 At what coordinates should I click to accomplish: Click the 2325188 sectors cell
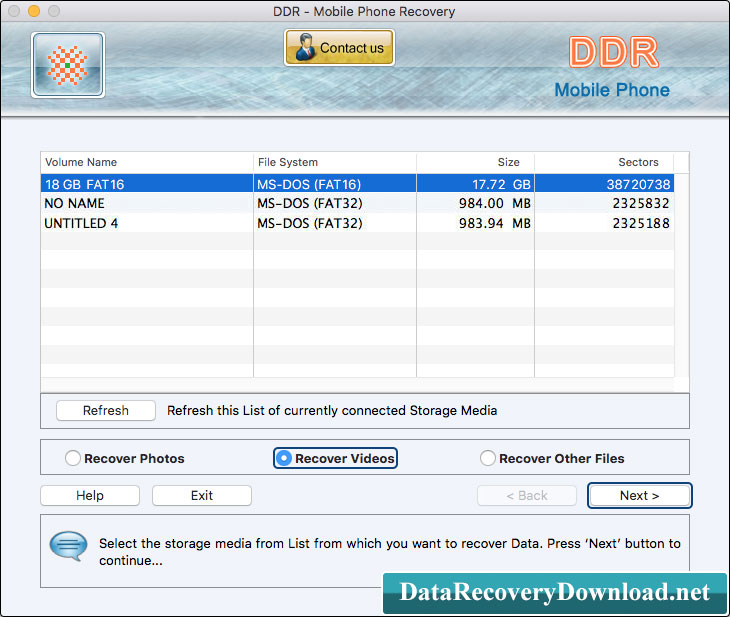coord(604,223)
